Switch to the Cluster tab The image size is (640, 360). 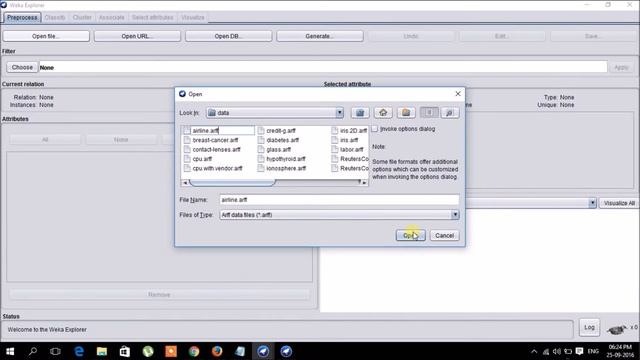click(x=82, y=18)
